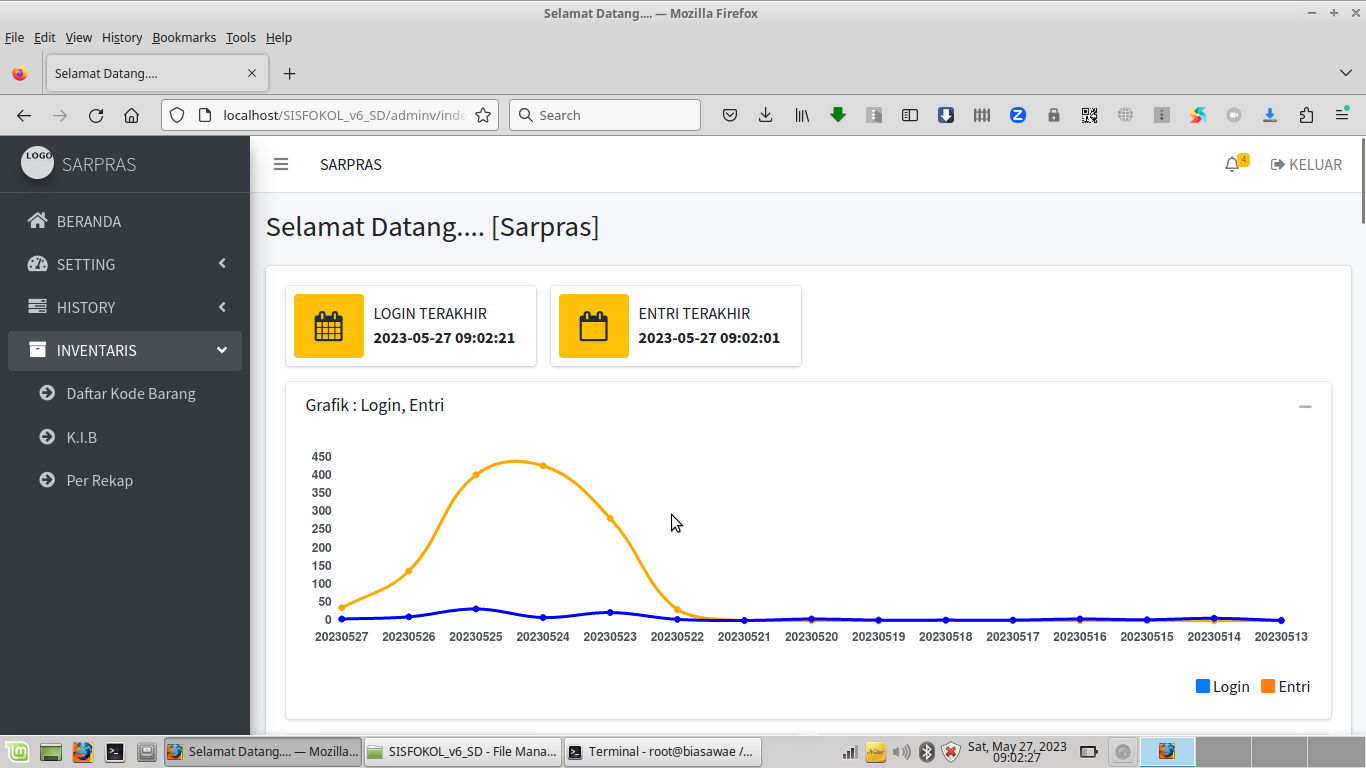Screen dimensions: 1366x768
Task: Toggle the sidebar using the hamburger icon
Action: click(x=281, y=164)
